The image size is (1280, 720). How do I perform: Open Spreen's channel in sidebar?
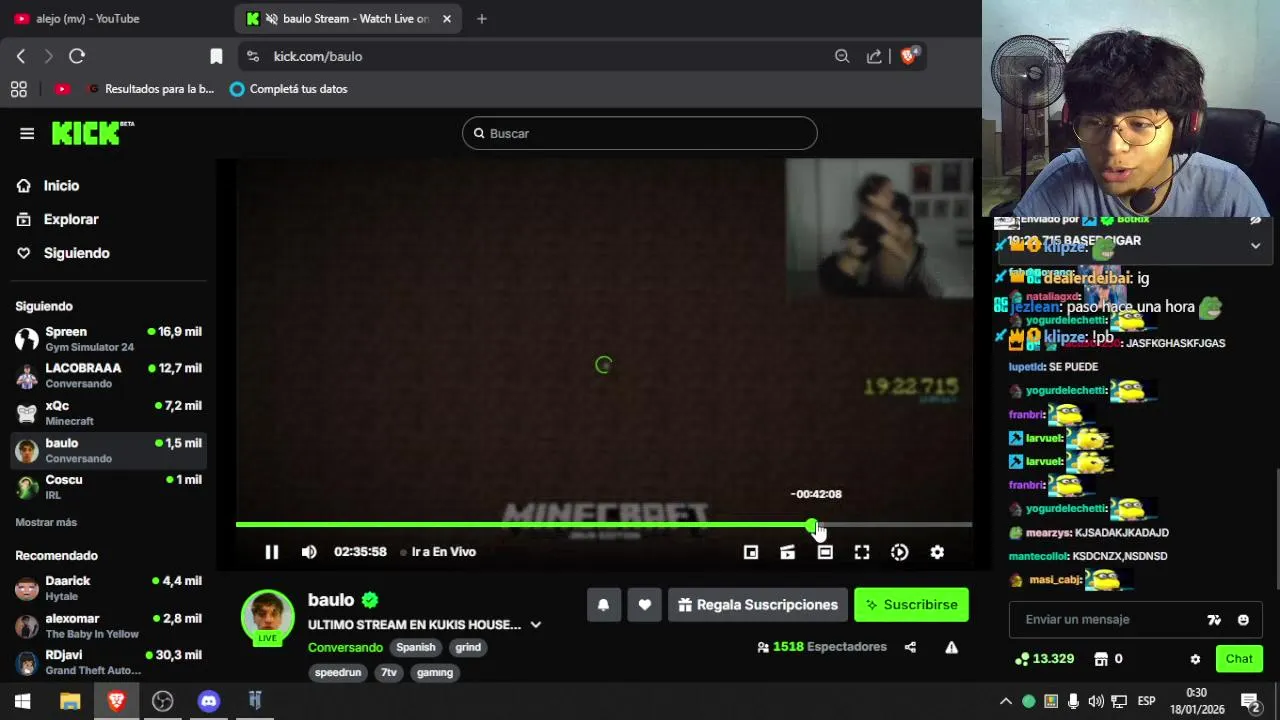click(x=108, y=339)
